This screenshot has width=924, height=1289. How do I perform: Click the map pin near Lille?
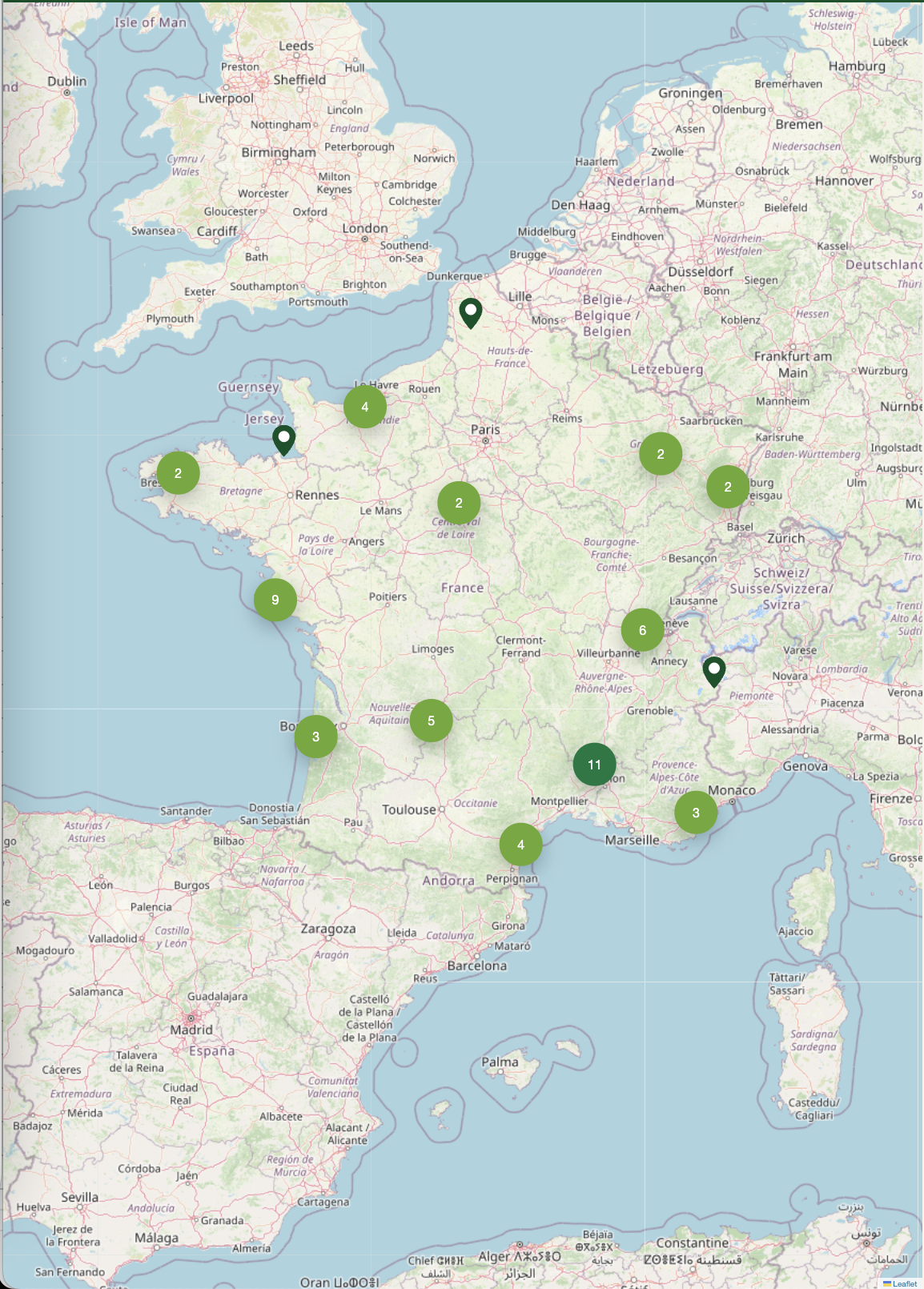(x=471, y=312)
